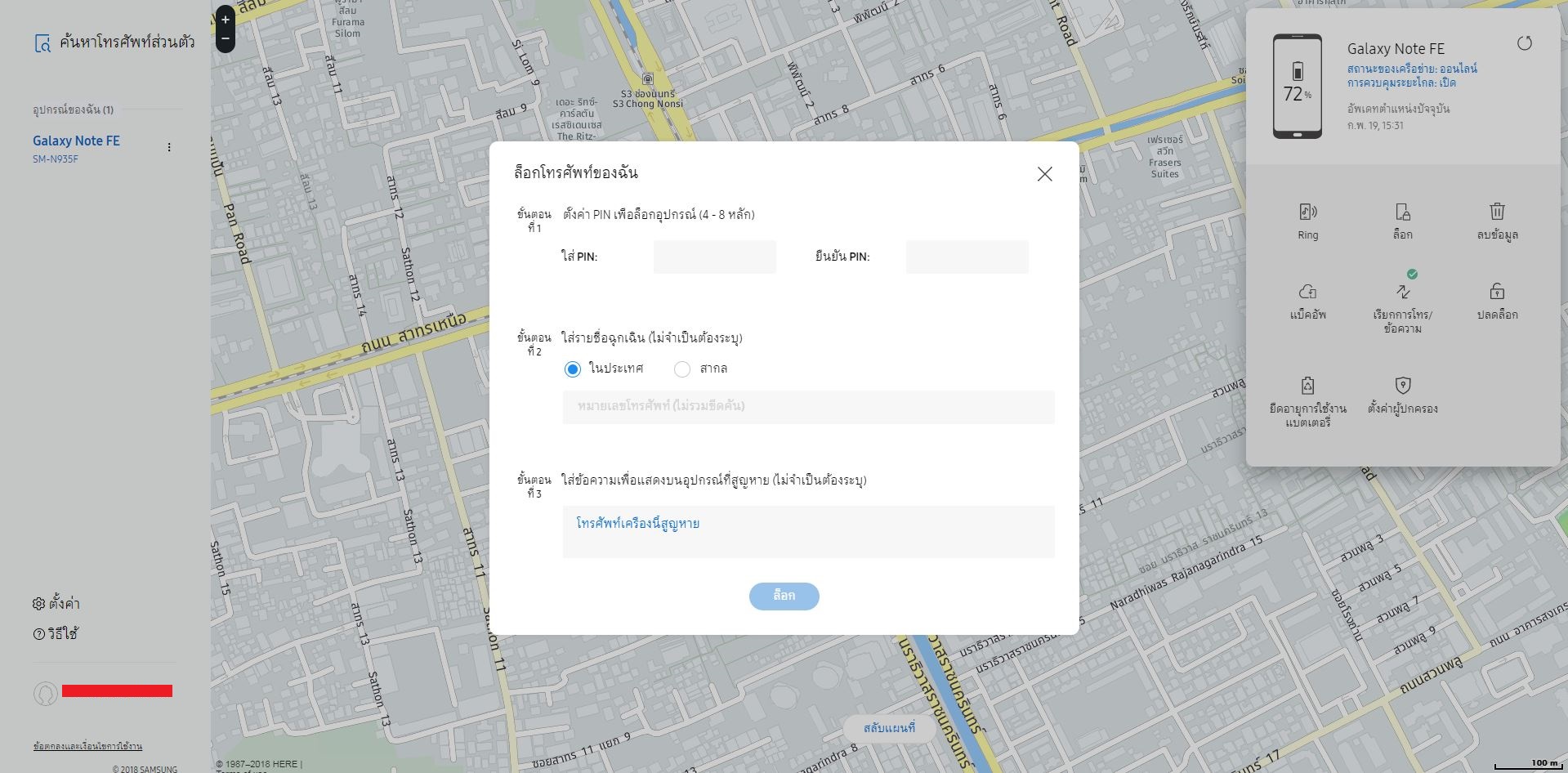Open วิธีใช้ help in sidebar

[55, 634]
